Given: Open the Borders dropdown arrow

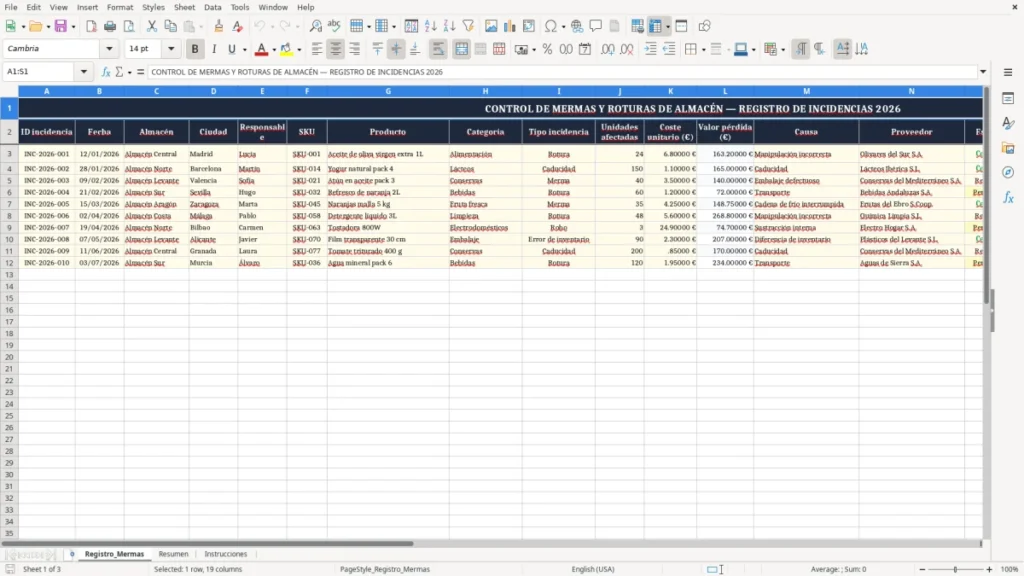Looking at the screenshot, I should tap(703, 50).
